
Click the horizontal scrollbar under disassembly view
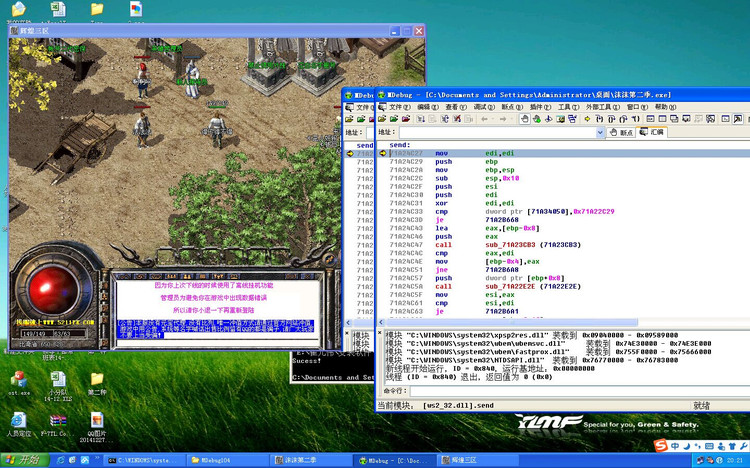click(511, 323)
